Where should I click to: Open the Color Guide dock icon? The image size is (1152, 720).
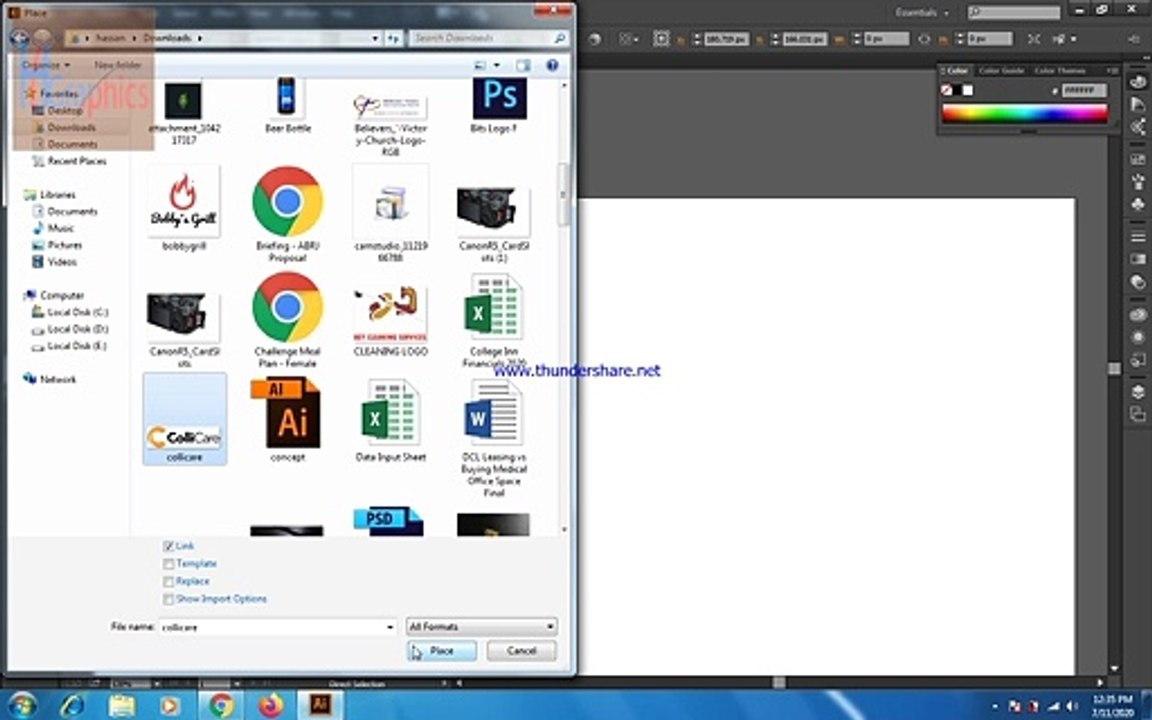(x=1137, y=105)
